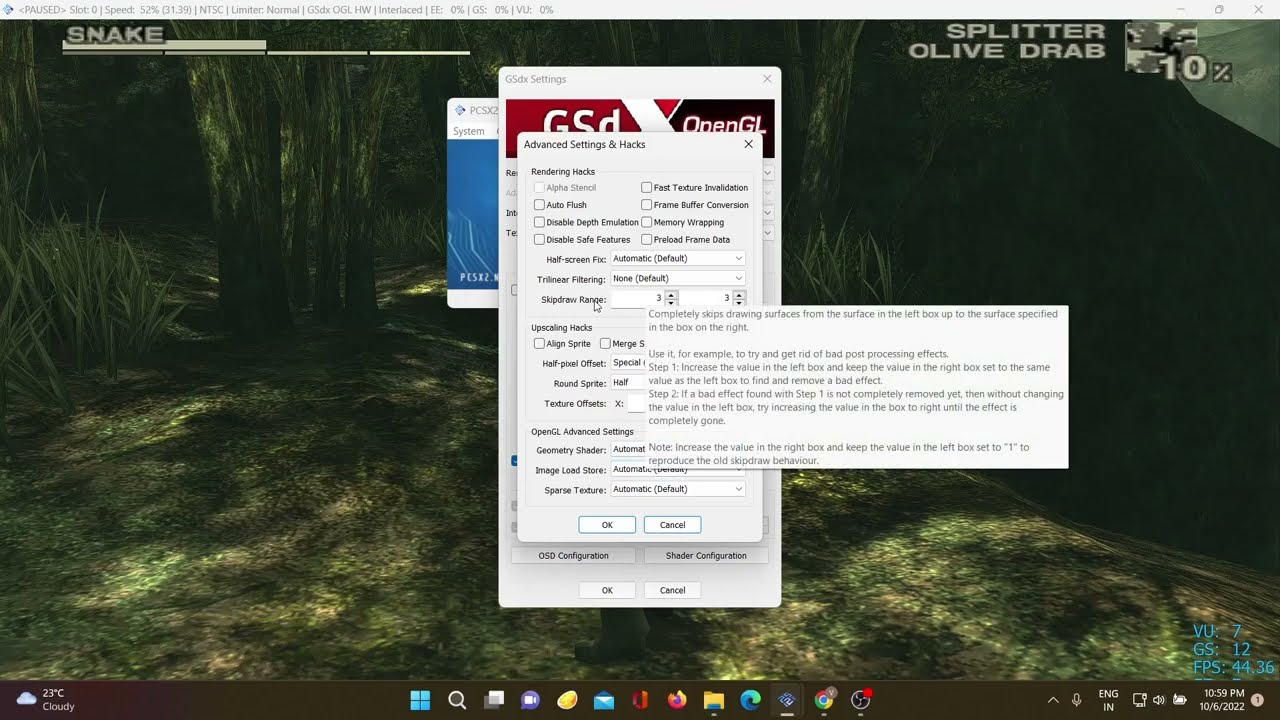Viewport: 1280px width, 720px height.
Task: Open the Windows Start menu
Action: pos(420,700)
